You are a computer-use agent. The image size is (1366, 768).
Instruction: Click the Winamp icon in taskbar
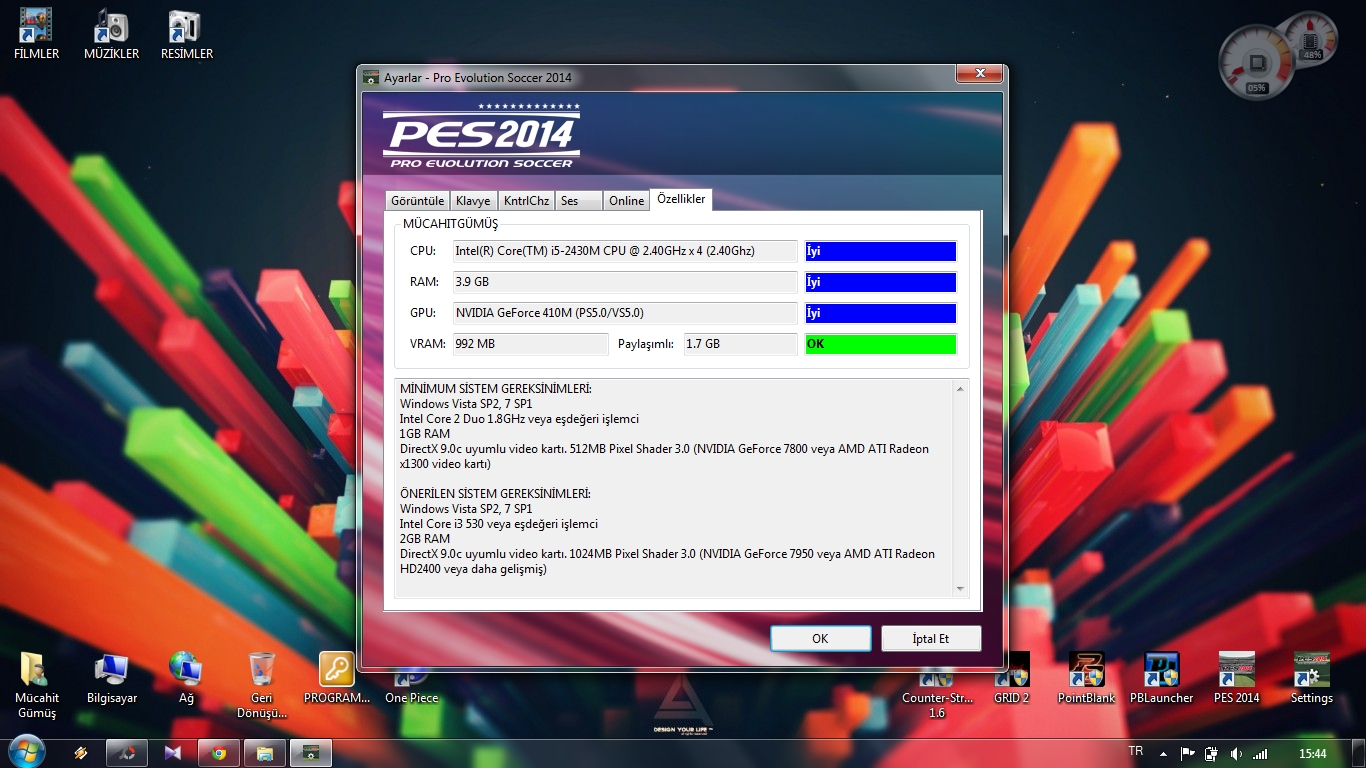pos(81,753)
